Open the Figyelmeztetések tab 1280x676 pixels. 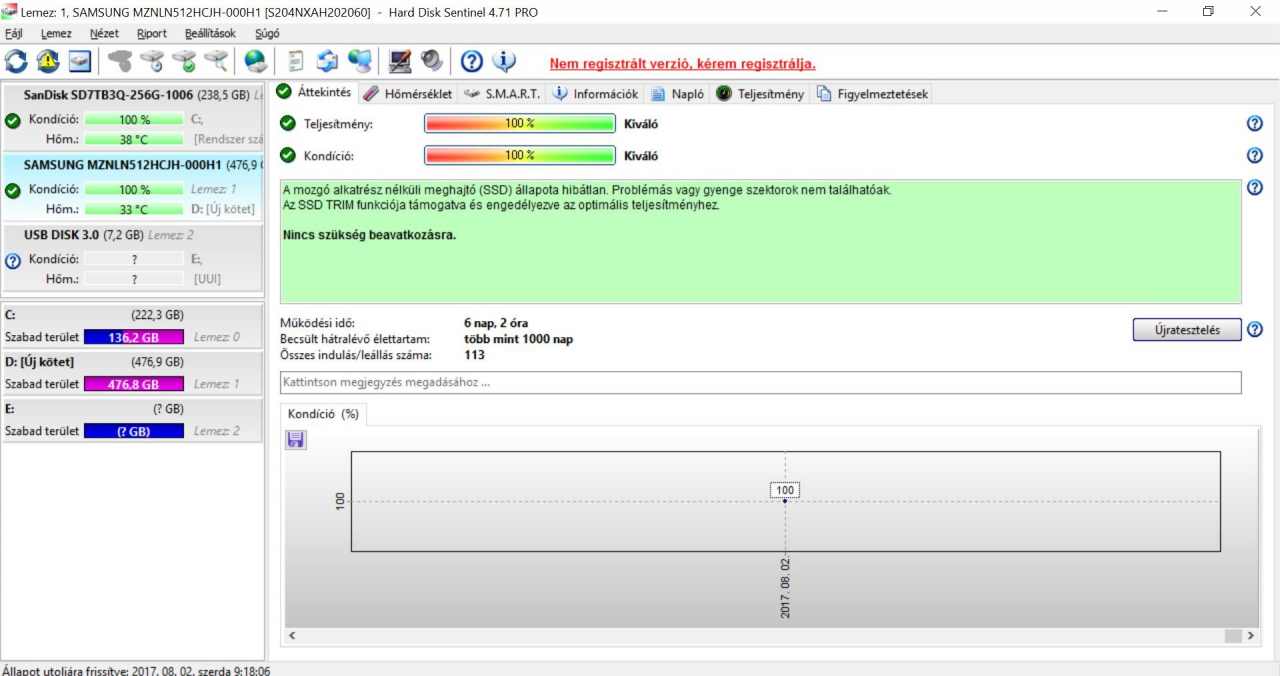click(x=872, y=94)
